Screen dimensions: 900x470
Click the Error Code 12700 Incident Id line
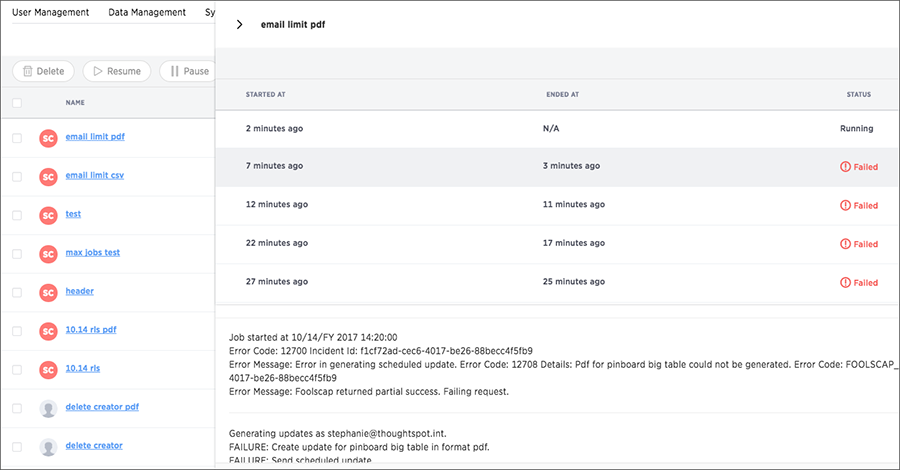tap(381, 351)
